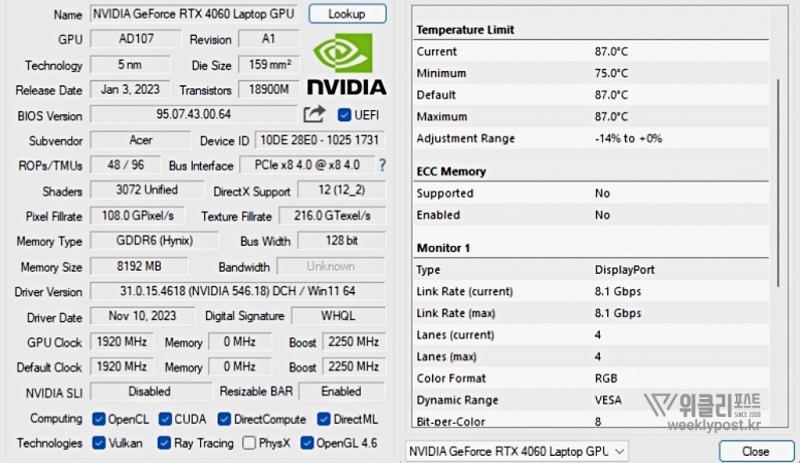Toggle the CUDA checkbox
This screenshot has width=800, height=463.
[x=165, y=419]
